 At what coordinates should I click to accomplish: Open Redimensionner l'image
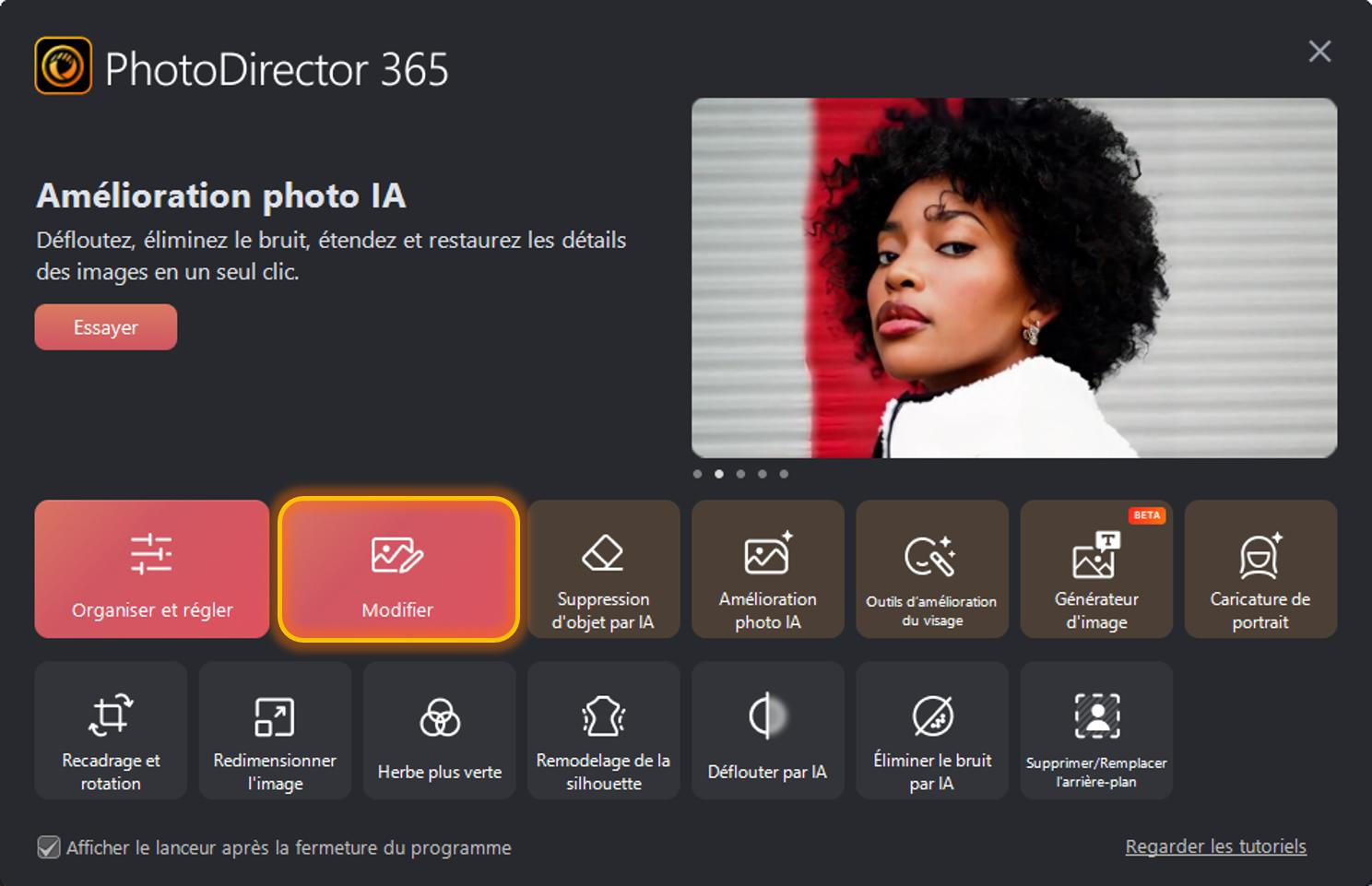pos(274,731)
